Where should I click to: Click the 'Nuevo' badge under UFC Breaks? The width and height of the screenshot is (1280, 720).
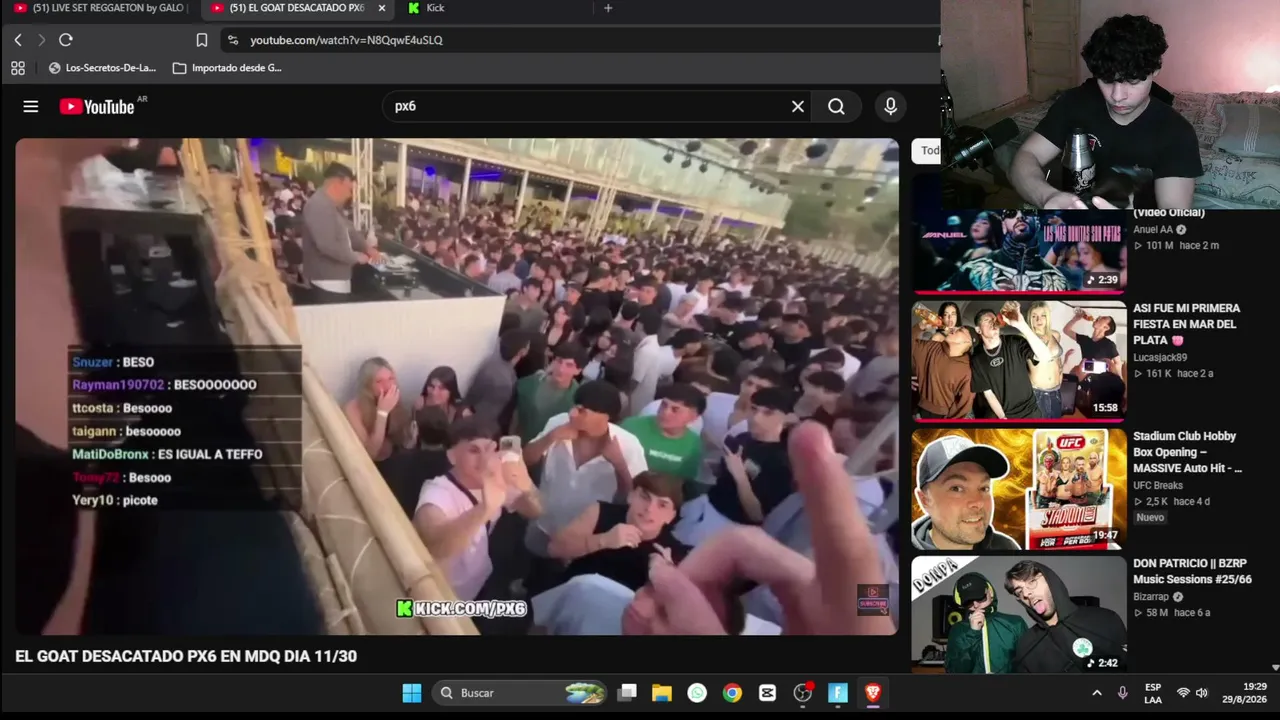click(1150, 517)
